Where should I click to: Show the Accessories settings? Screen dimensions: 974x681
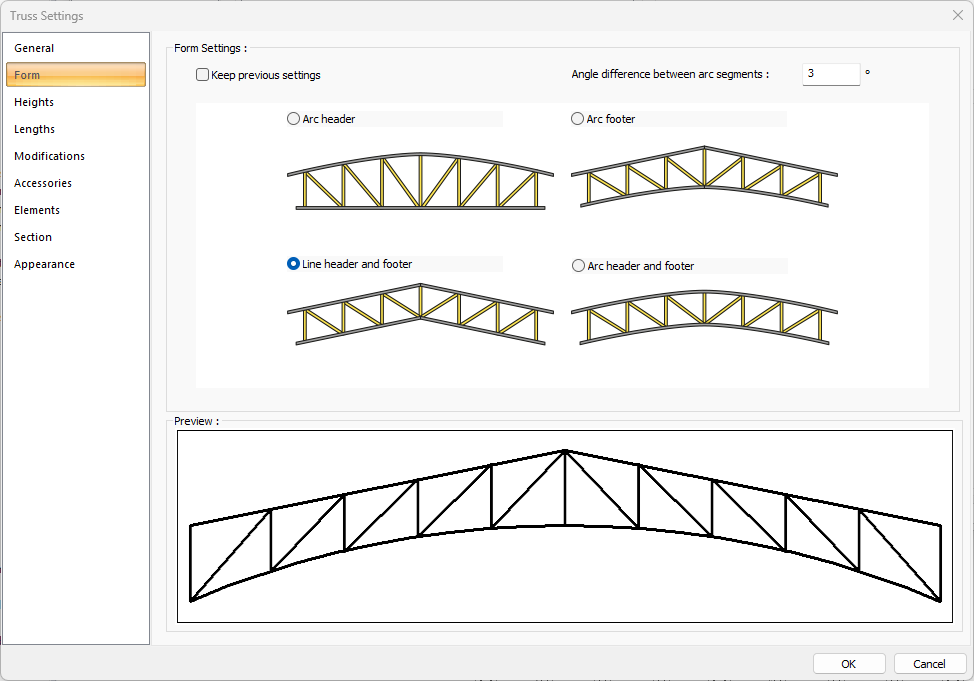tap(43, 183)
